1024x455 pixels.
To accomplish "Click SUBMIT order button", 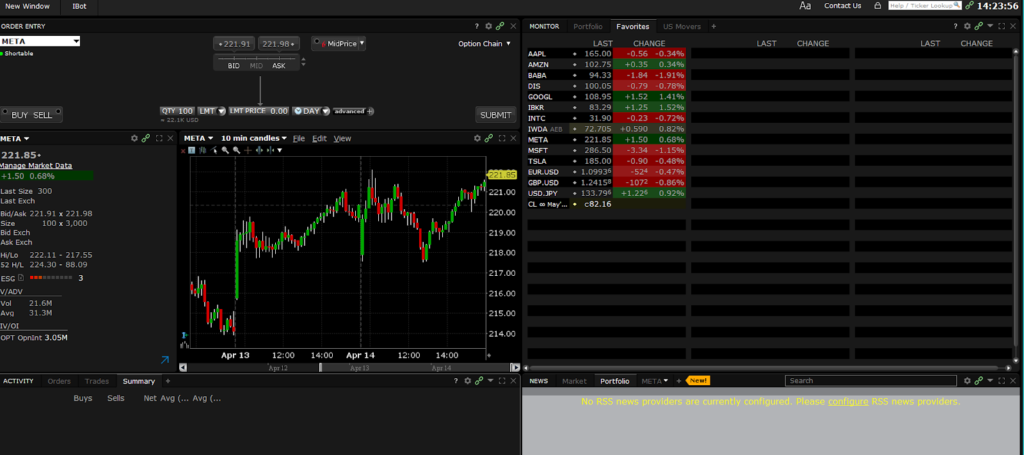I will coord(496,115).
